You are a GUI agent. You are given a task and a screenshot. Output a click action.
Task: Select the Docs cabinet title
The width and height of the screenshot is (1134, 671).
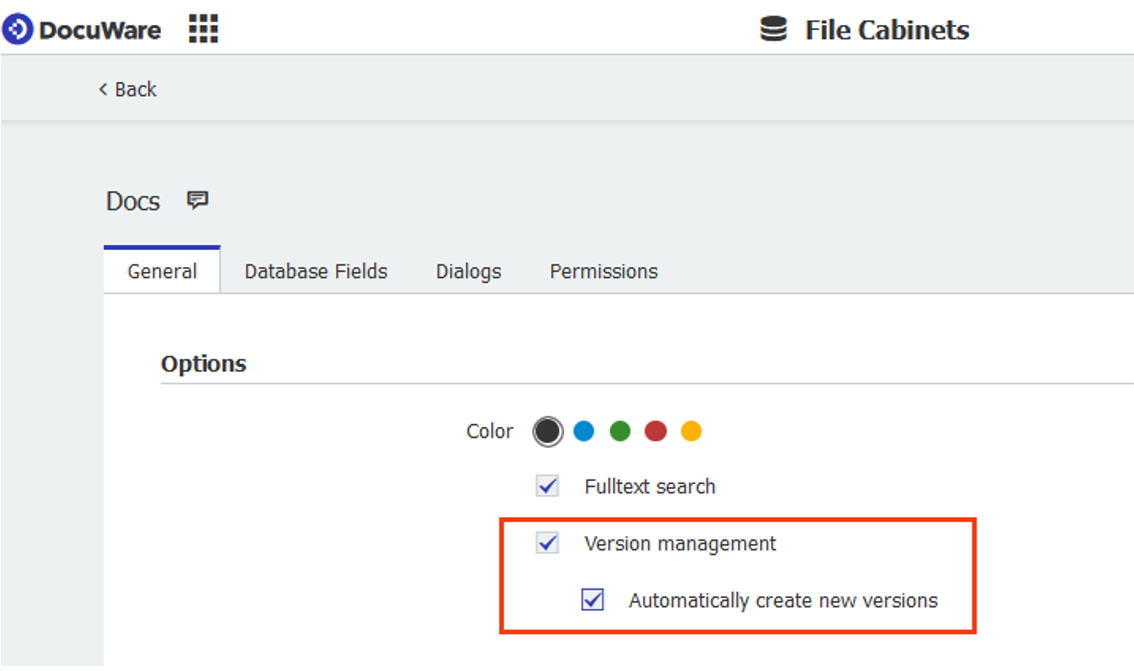click(x=134, y=201)
